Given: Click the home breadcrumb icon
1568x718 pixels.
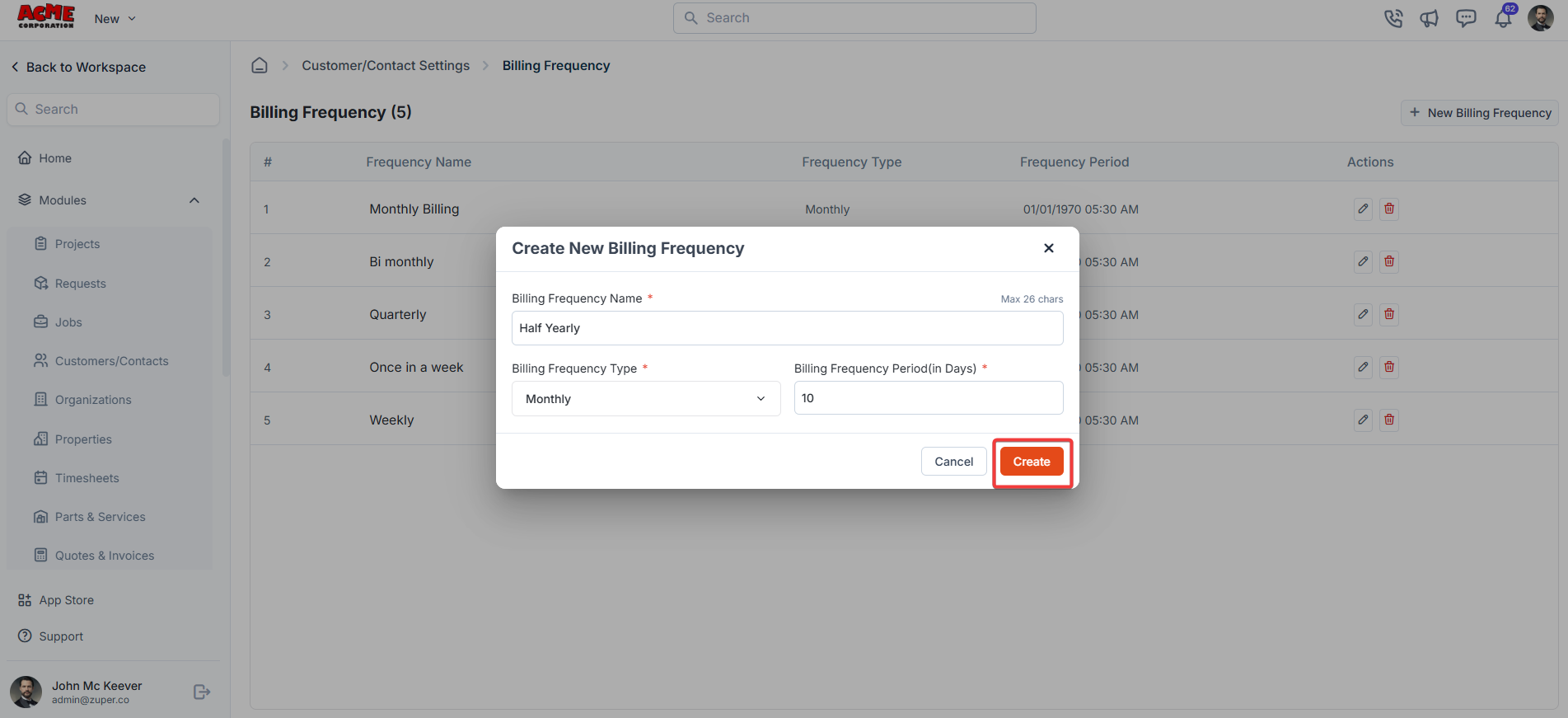Looking at the screenshot, I should [260, 65].
